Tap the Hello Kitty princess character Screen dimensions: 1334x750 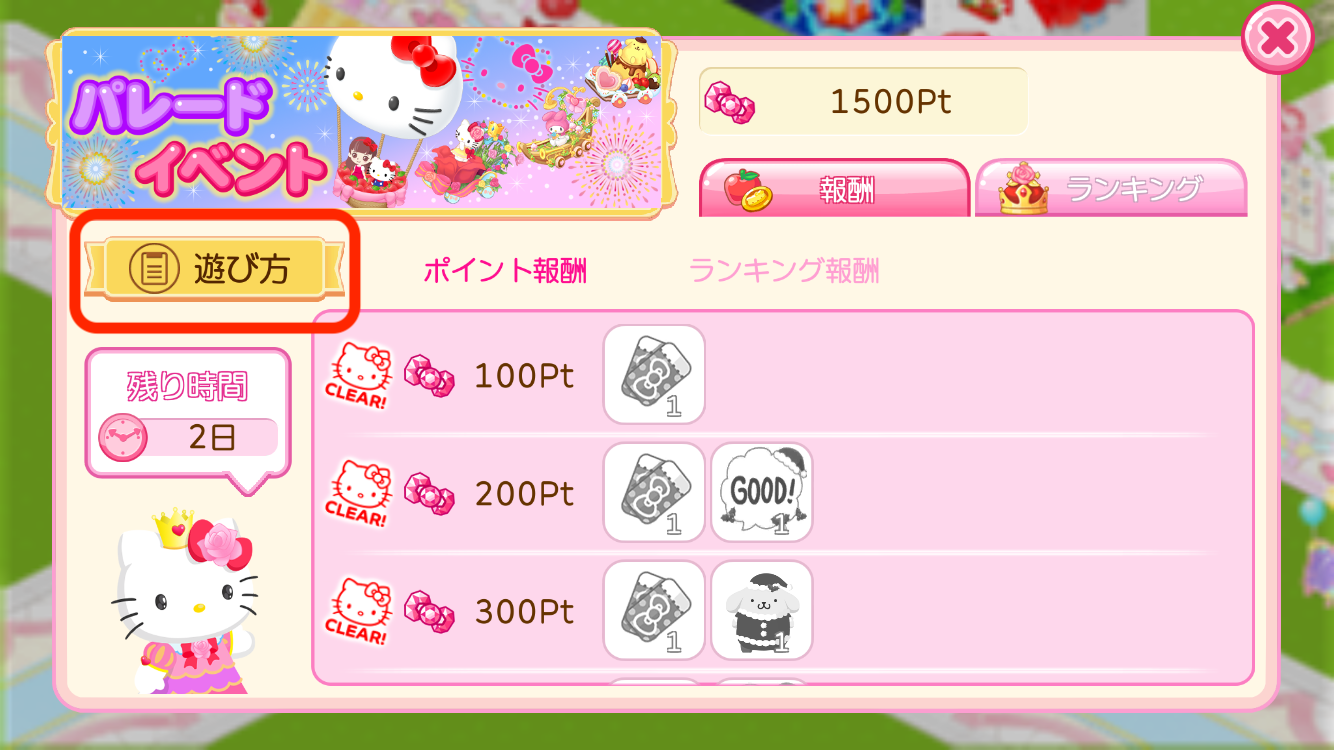click(x=185, y=602)
